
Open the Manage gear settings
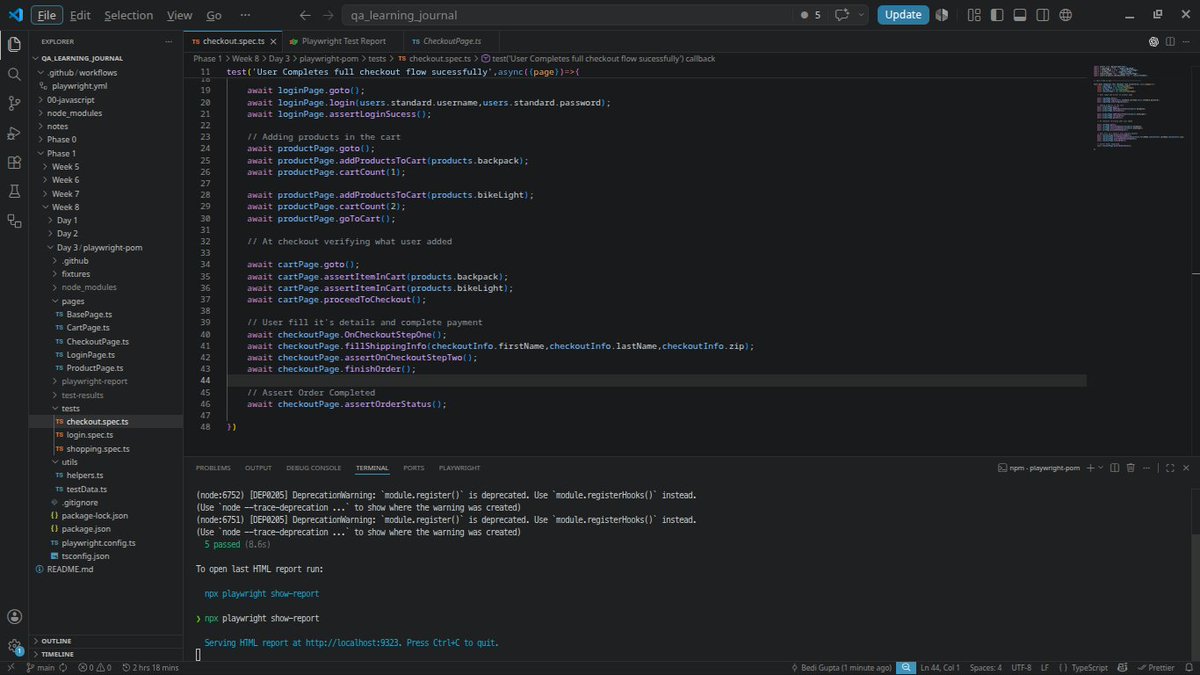[14, 647]
